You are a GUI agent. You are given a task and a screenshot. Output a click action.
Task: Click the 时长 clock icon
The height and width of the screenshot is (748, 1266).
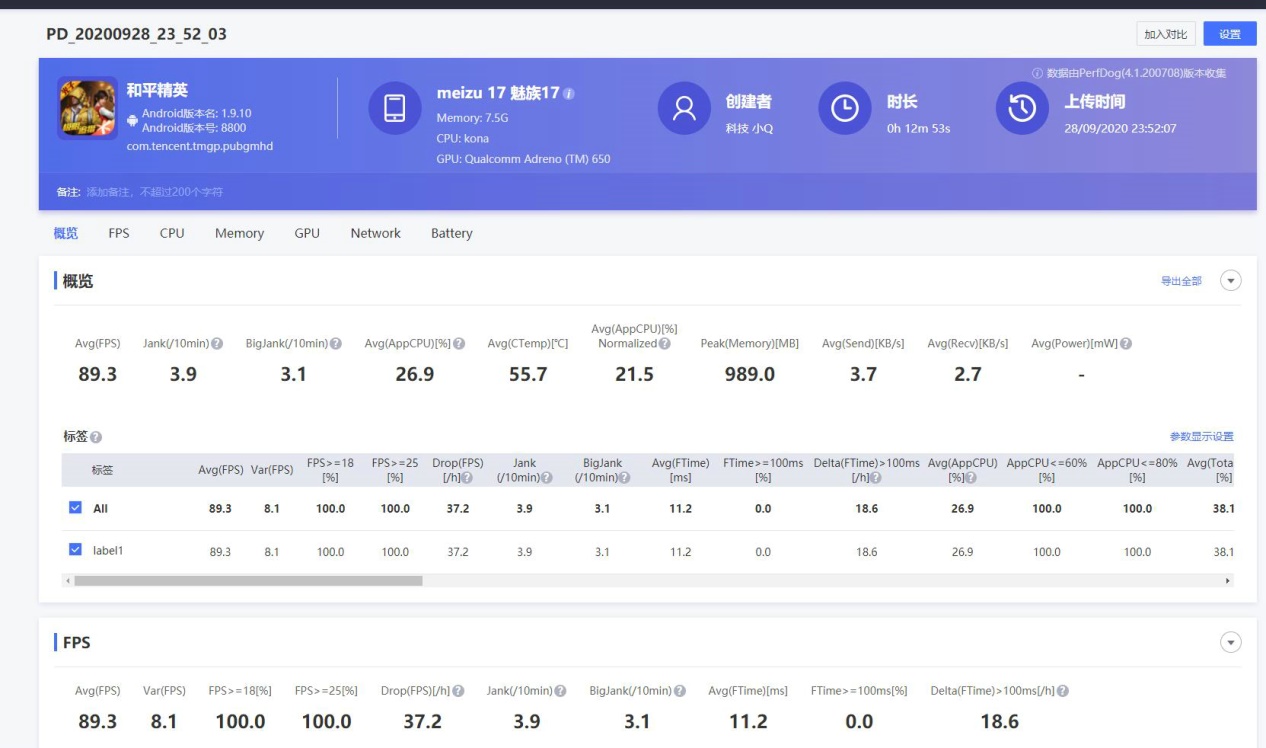coord(845,108)
